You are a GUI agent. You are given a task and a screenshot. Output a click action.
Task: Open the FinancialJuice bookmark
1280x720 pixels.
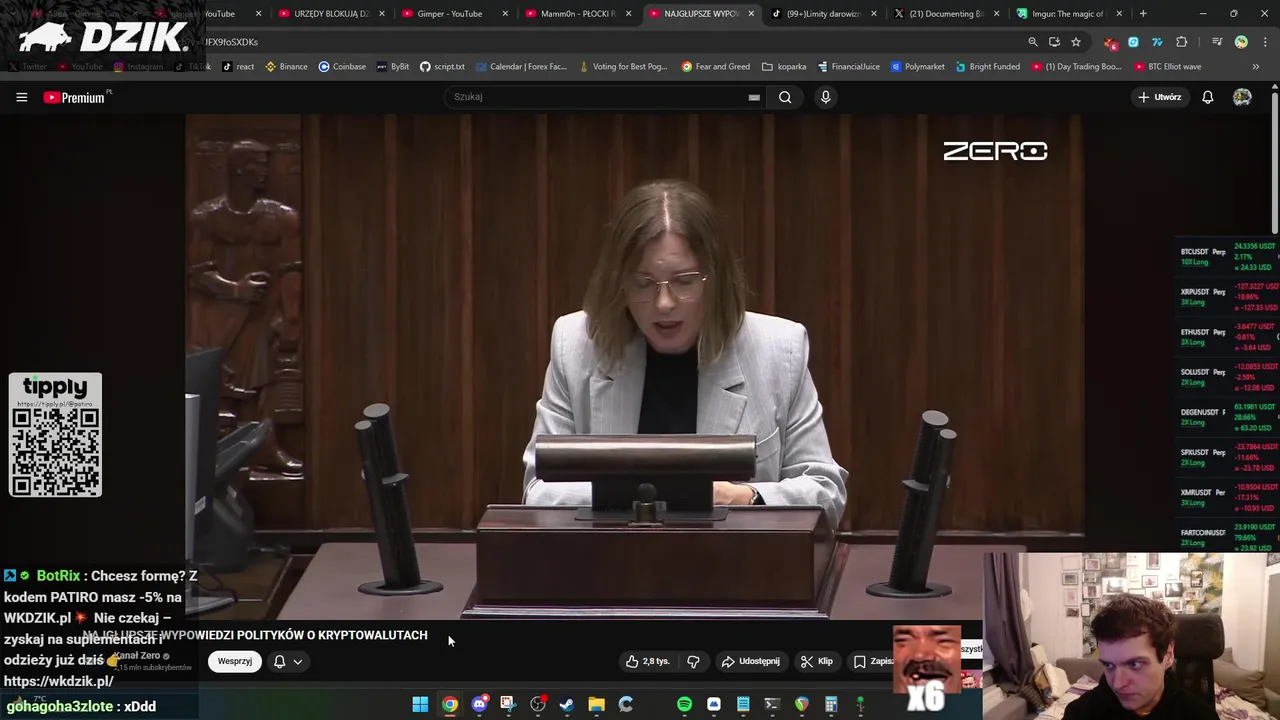point(848,67)
